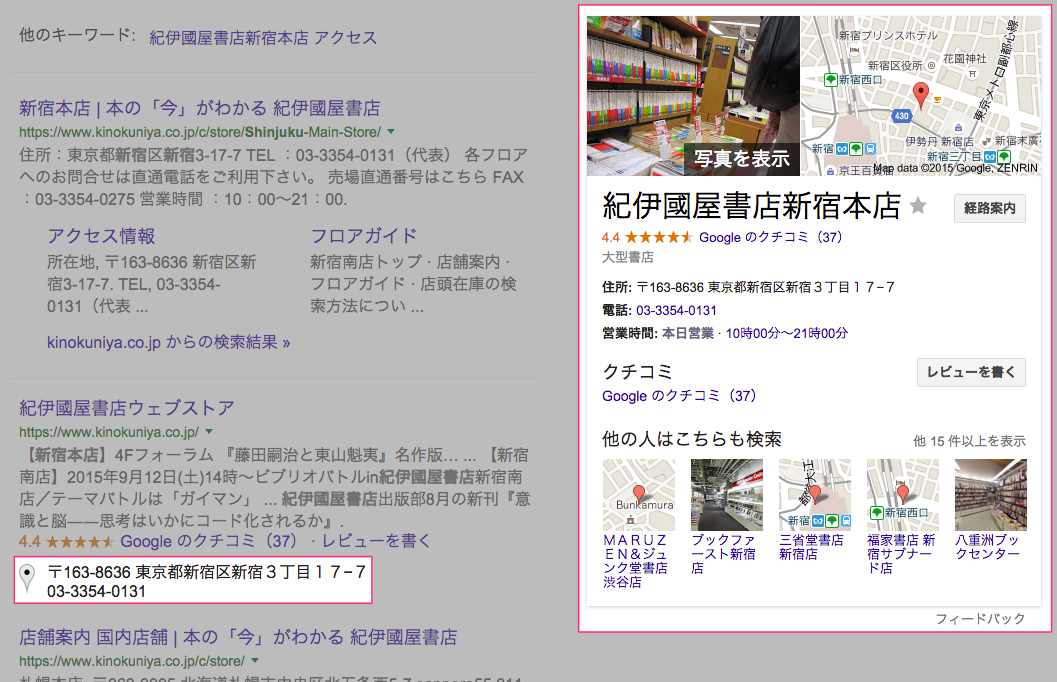The width and height of the screenshot is (1057, 682).
Task: Open the 八重洲ブックセンター photo thumbnail
Action: (x=991, y=495)
